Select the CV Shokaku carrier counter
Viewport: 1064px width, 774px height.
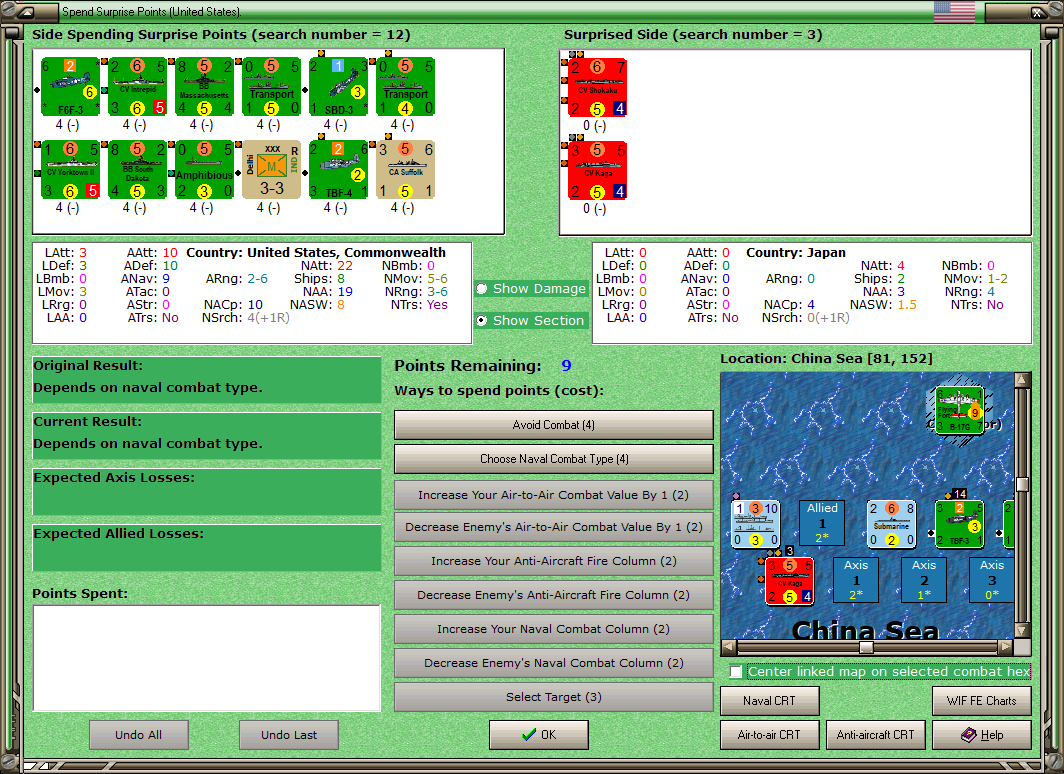point(597,88)
